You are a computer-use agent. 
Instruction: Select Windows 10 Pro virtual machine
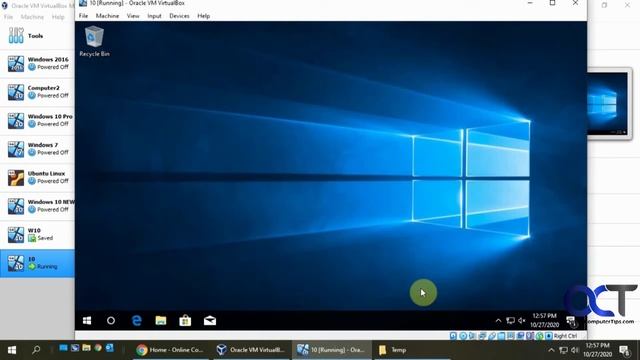(x=37, y=120)
